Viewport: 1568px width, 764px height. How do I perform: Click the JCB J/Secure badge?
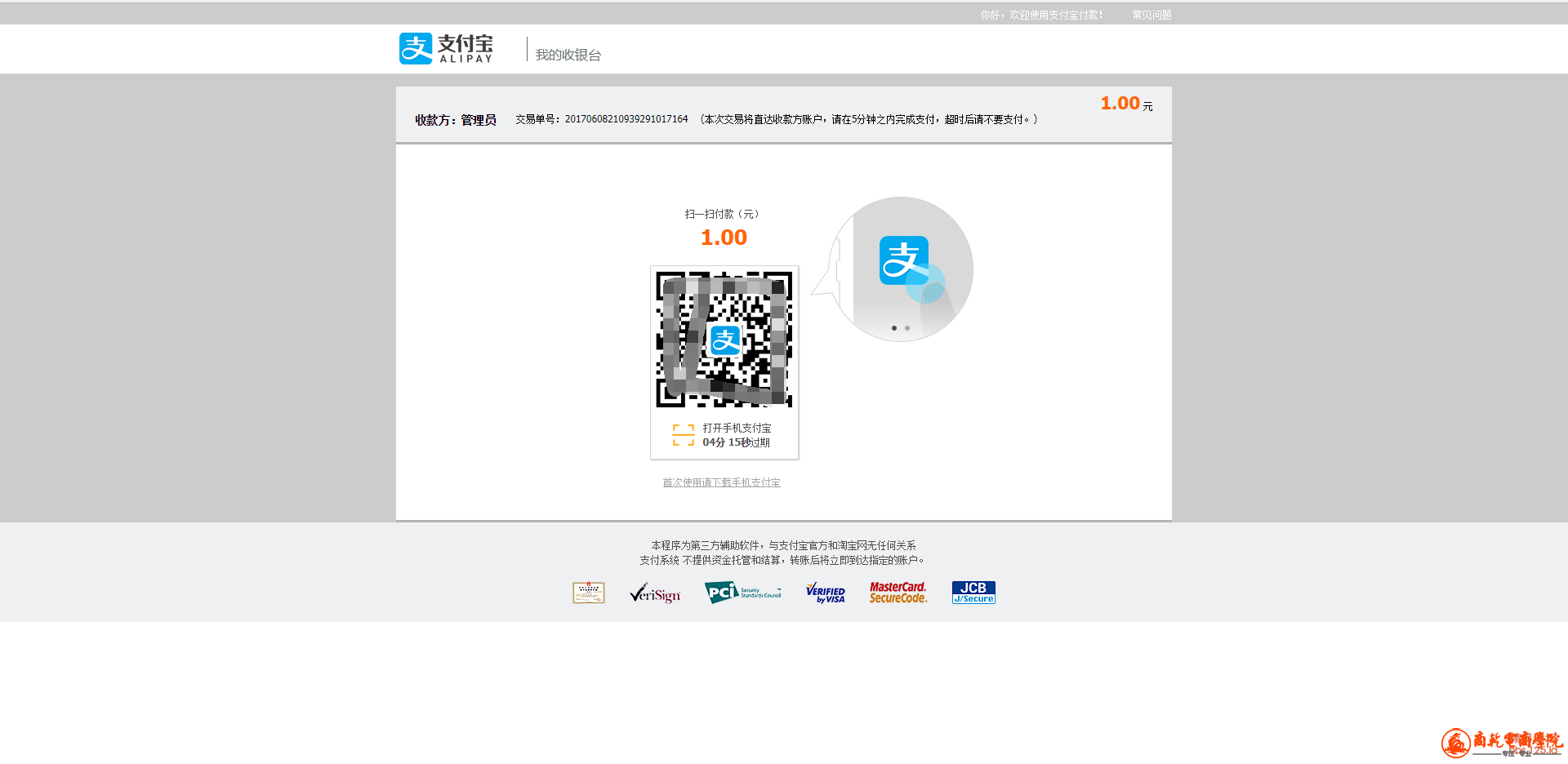pyautogui.click(x=973, y=593)
